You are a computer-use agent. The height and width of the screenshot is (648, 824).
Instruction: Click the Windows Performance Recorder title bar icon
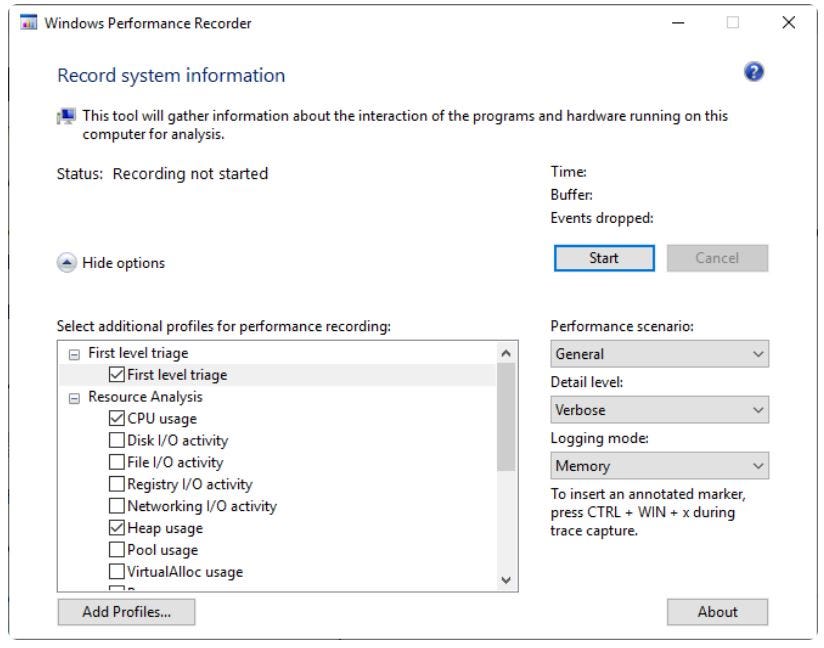(28, 23)
